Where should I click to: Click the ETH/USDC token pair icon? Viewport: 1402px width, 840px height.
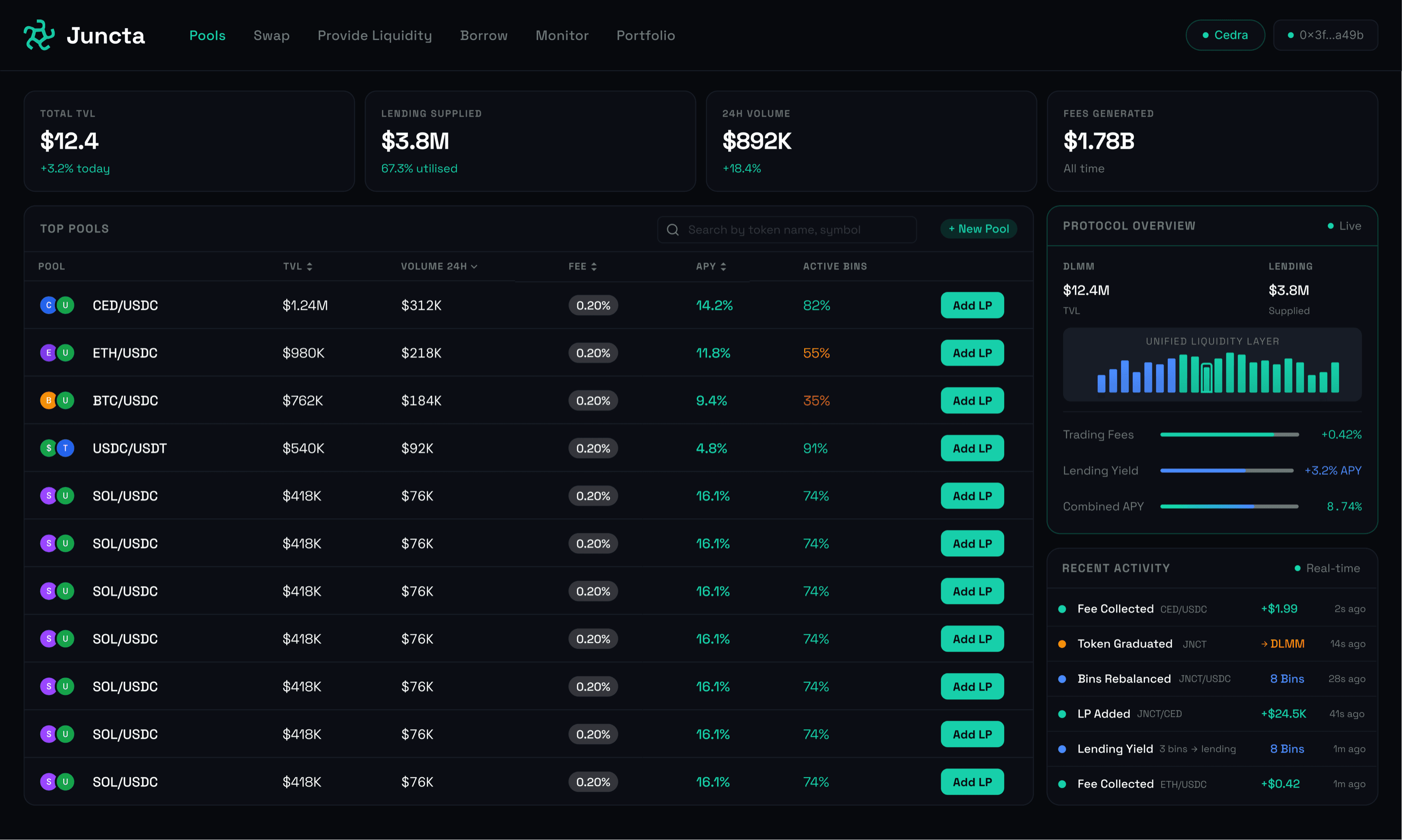click(56, 353)
